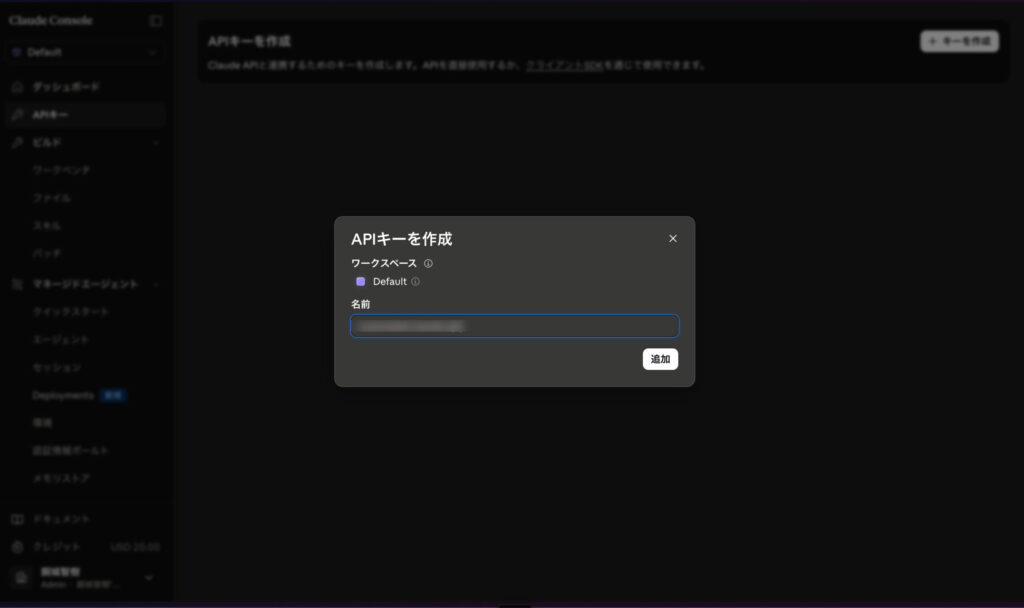Click the マネージドエージェント section label

point(86,284)
